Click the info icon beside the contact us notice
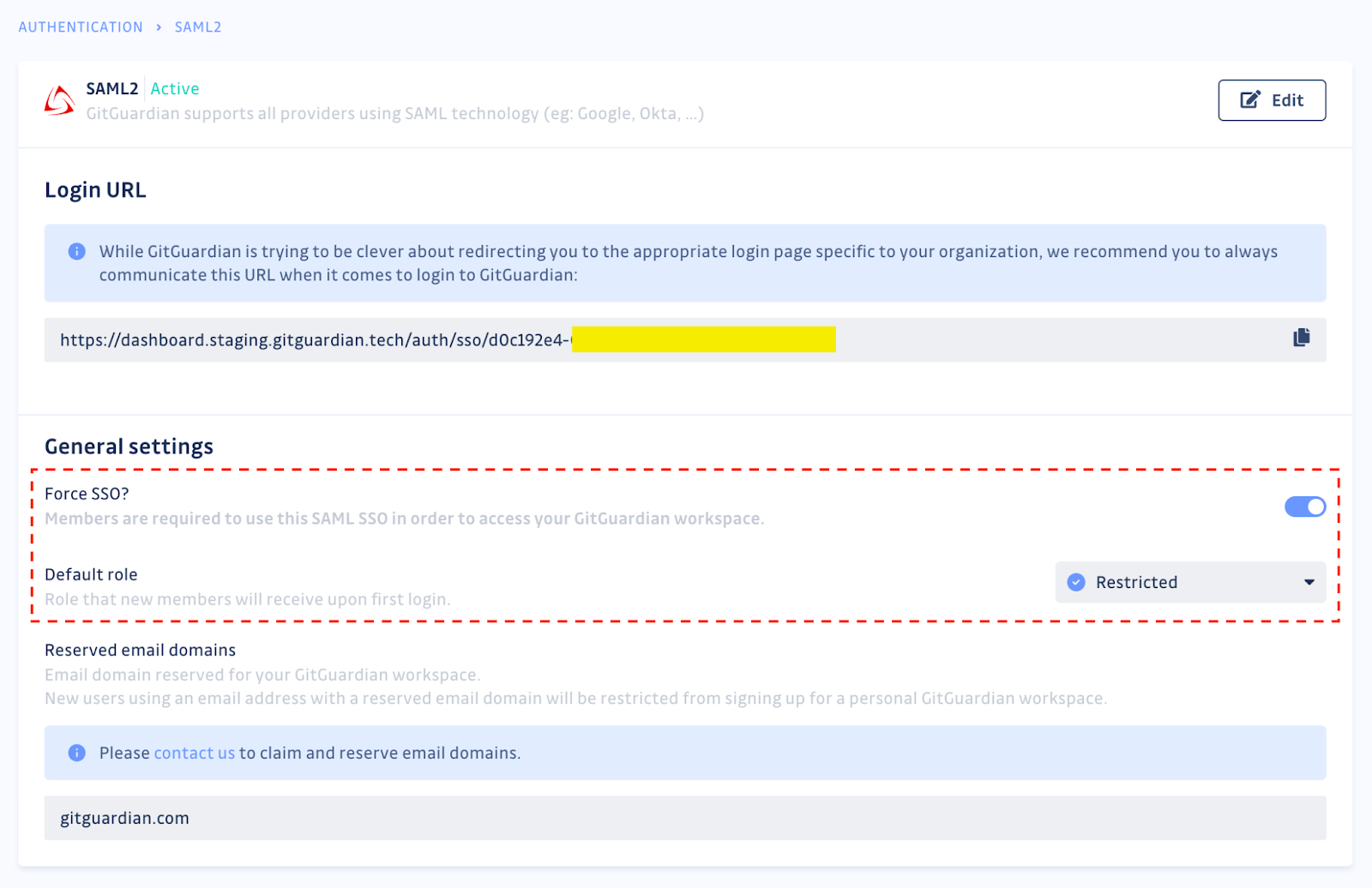The image size is (1372, 888). pos(76,753)
